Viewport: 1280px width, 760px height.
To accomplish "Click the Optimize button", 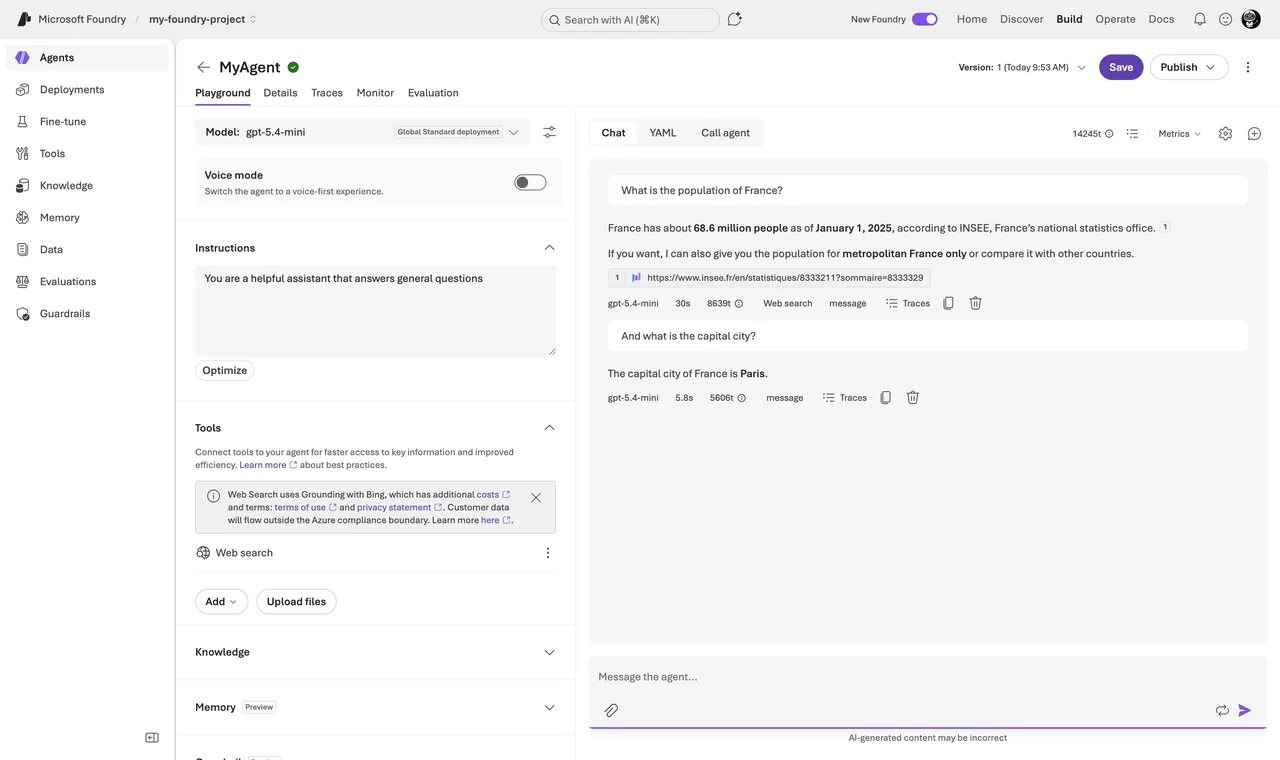I will pyautogui.click(x=225, y=370).
